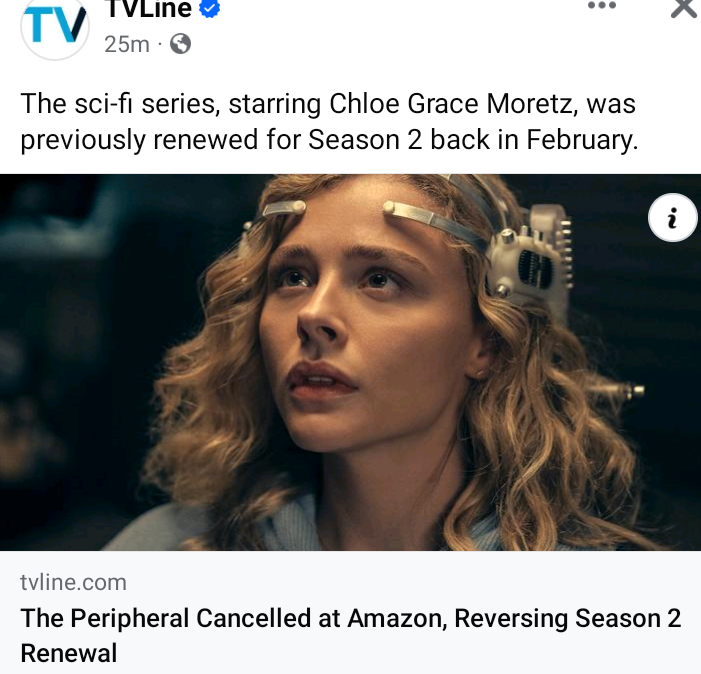Click the globe public audience icon
This screenshot has width=701, height=674.
point(181,44)
